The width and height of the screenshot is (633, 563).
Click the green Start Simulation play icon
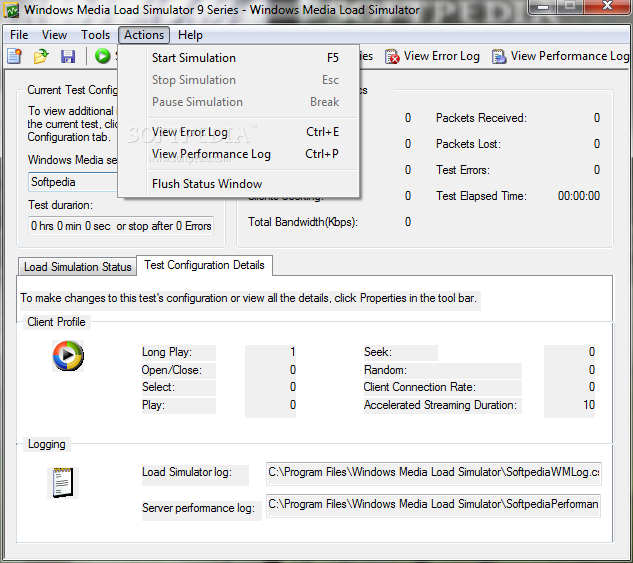pyautogui.click(x=103, y=56)
